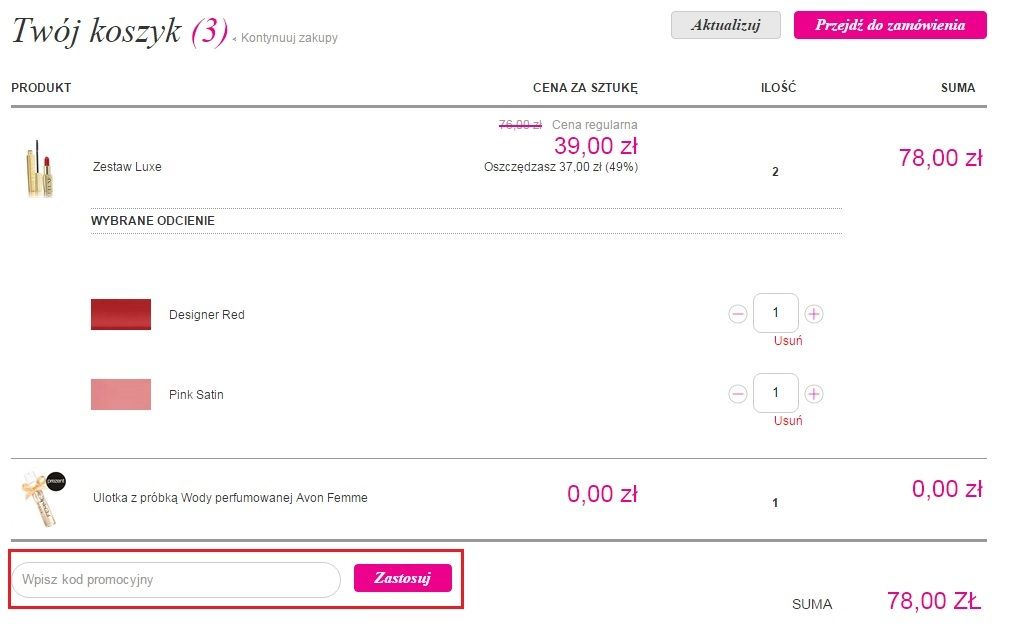Open Ulotka z próbką Wody perfumowanej link
This screenshot has width=1015, height=633.
(230, 498)
